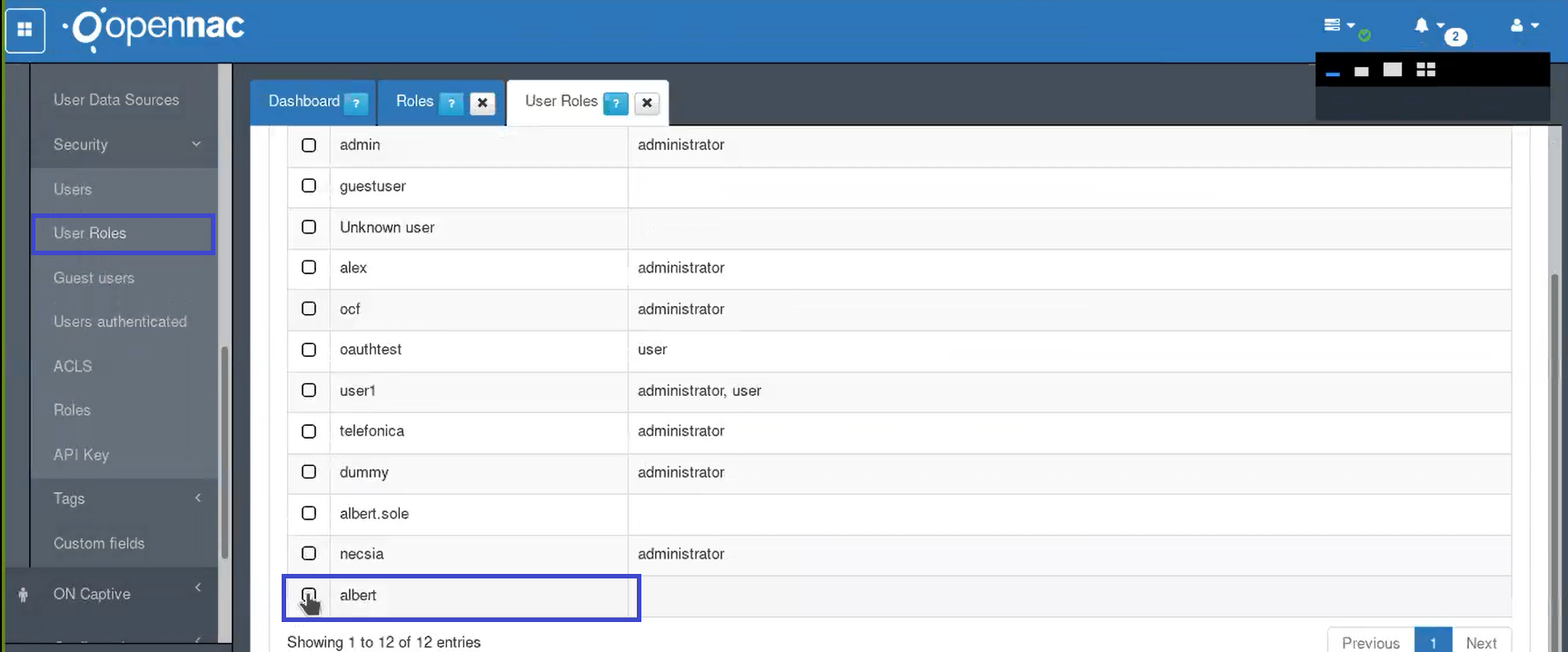Expand the Security sidebar section
Screen dimensions: 1568x652
pos(124,144)
